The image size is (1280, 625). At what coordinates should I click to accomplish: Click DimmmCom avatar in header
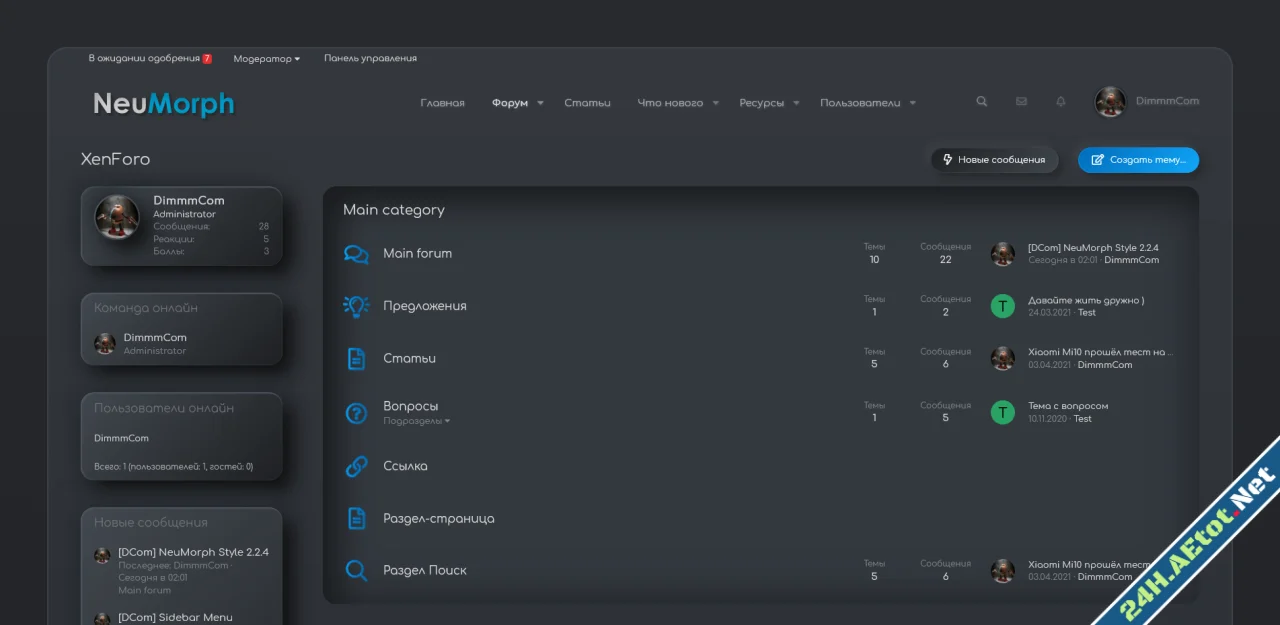pyautogui.click(x=1110, y=101)
